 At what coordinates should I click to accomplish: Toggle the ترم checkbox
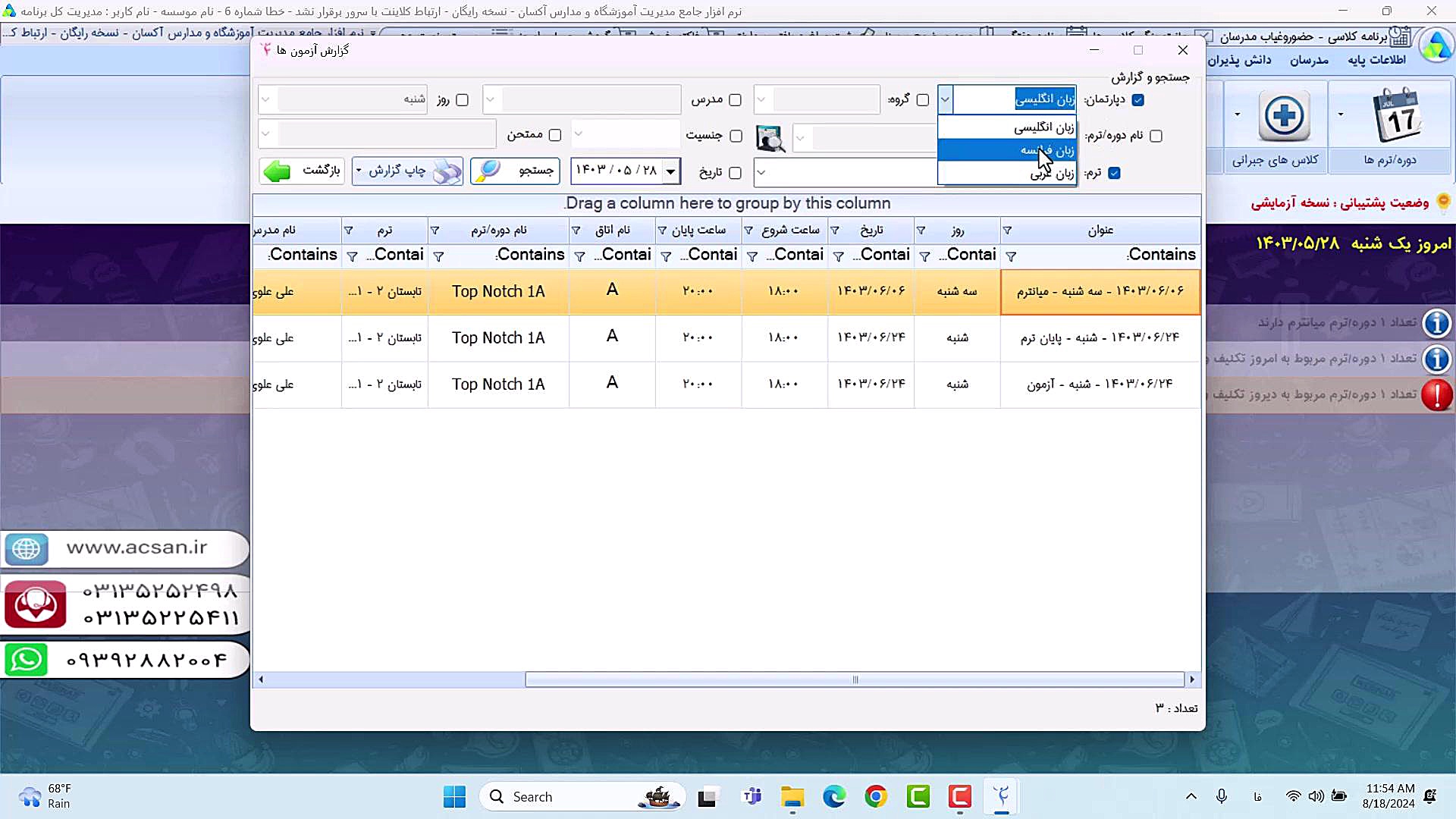(x=1114, y=173)
